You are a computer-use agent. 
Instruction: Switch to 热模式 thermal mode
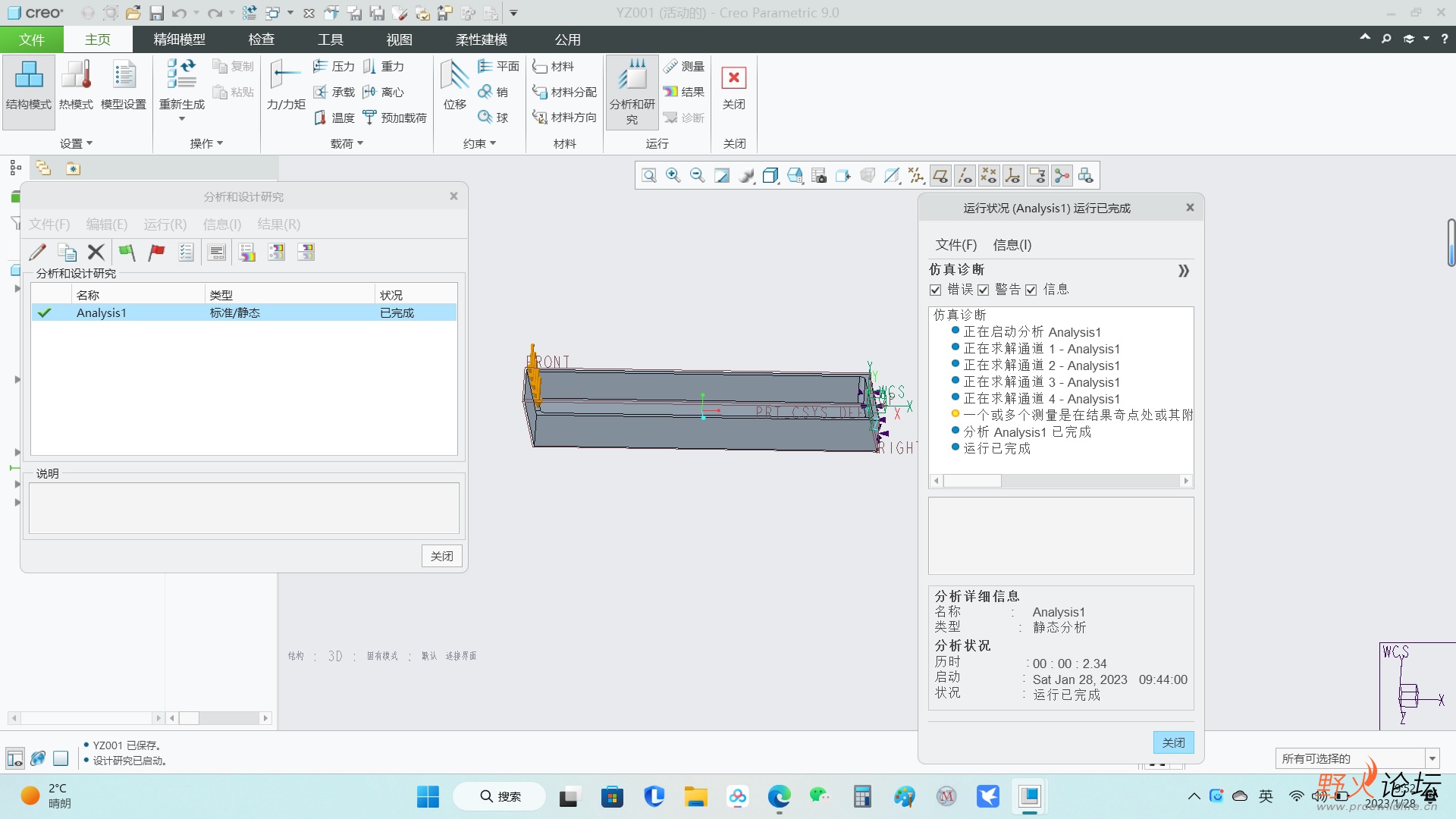coord(76,85)
